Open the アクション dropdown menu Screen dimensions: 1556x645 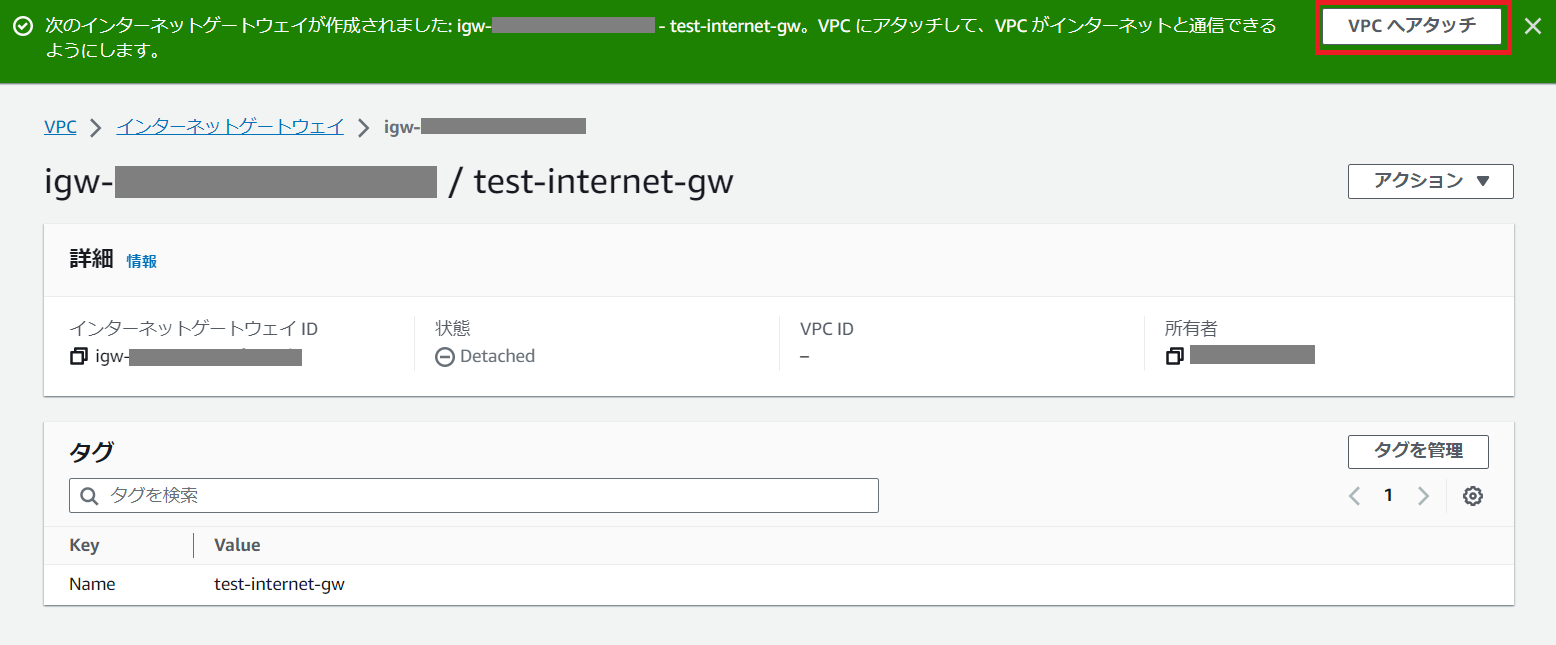1430,181
